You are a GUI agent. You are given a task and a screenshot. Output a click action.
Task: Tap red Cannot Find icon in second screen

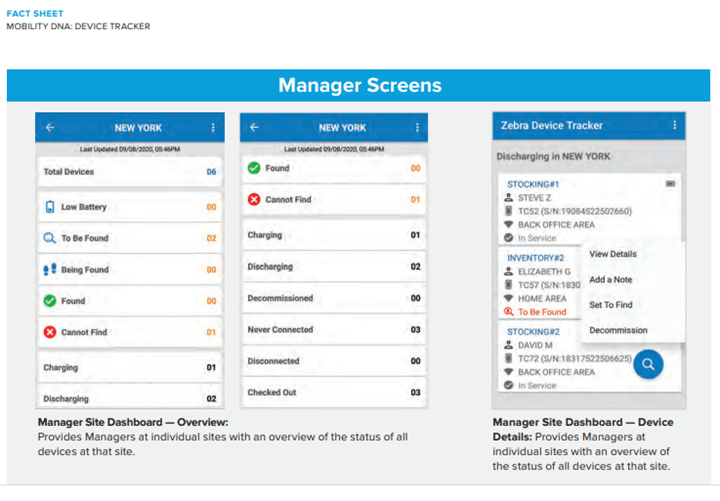254,199
